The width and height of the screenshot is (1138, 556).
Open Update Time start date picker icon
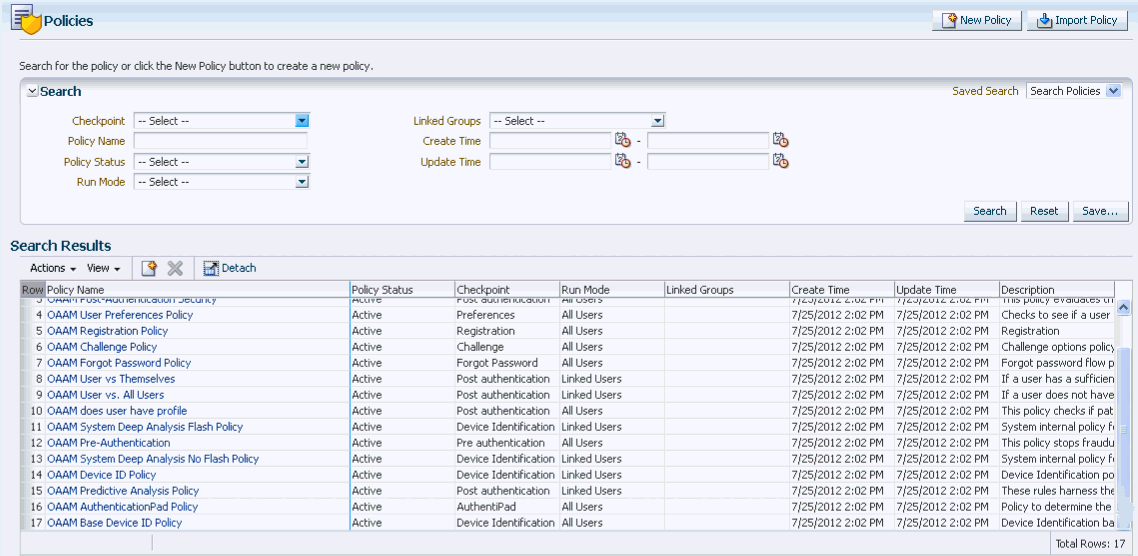coord(623,161)
